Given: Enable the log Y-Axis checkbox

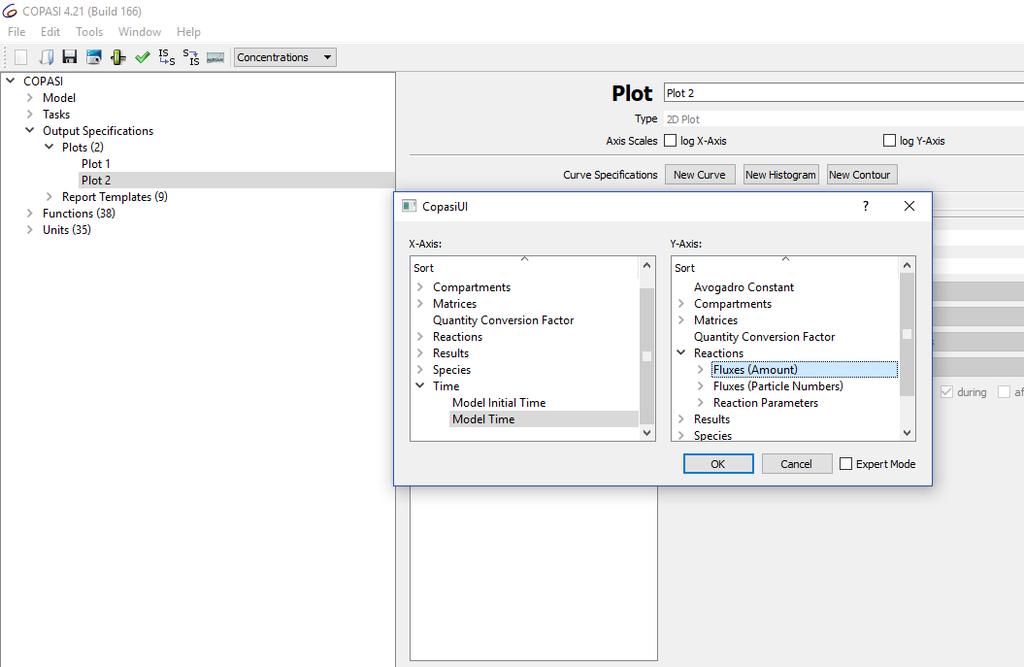Looking at the screenshot, I should (889, 140).
